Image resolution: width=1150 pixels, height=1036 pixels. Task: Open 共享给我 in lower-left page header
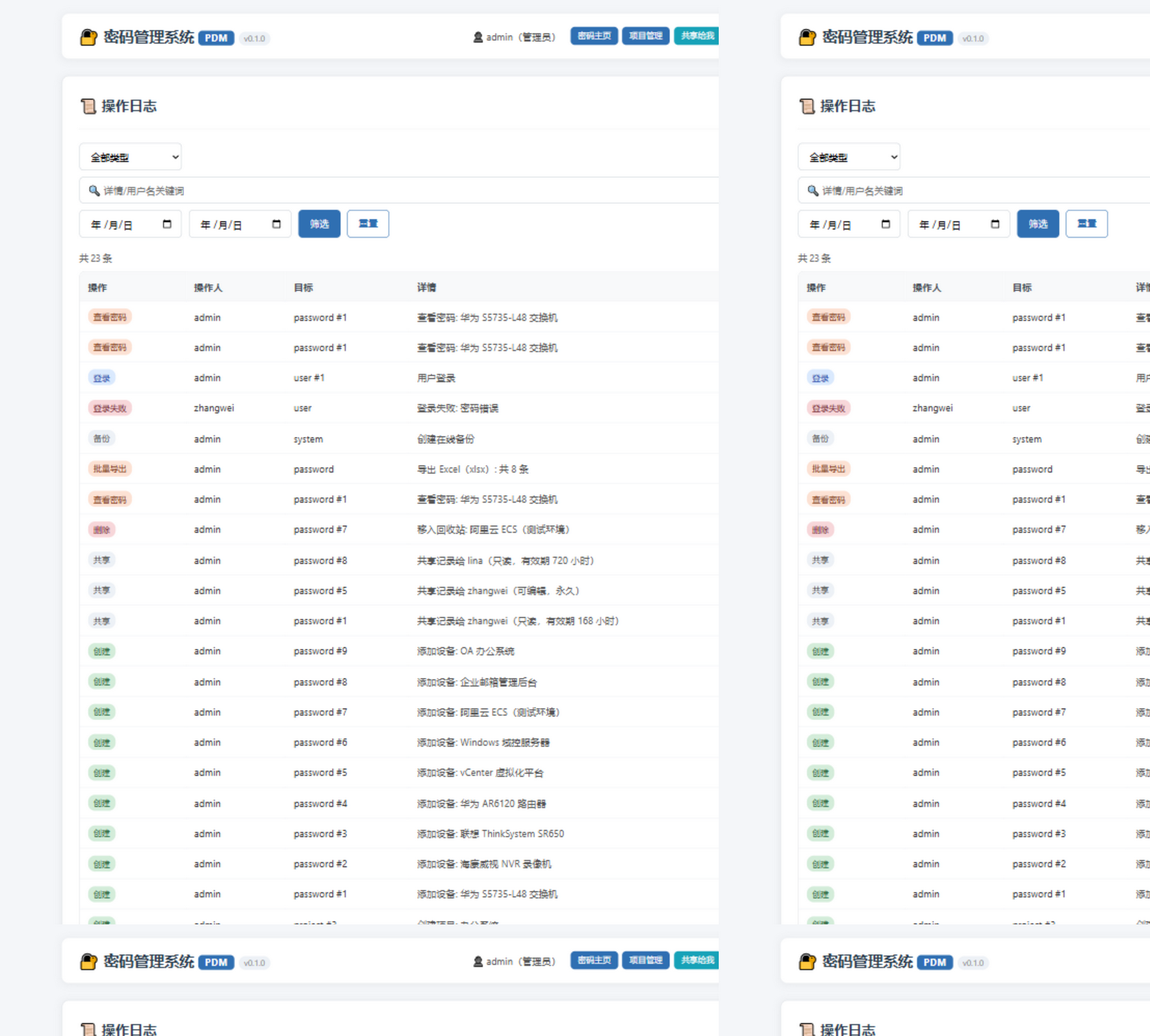[697, 961]
